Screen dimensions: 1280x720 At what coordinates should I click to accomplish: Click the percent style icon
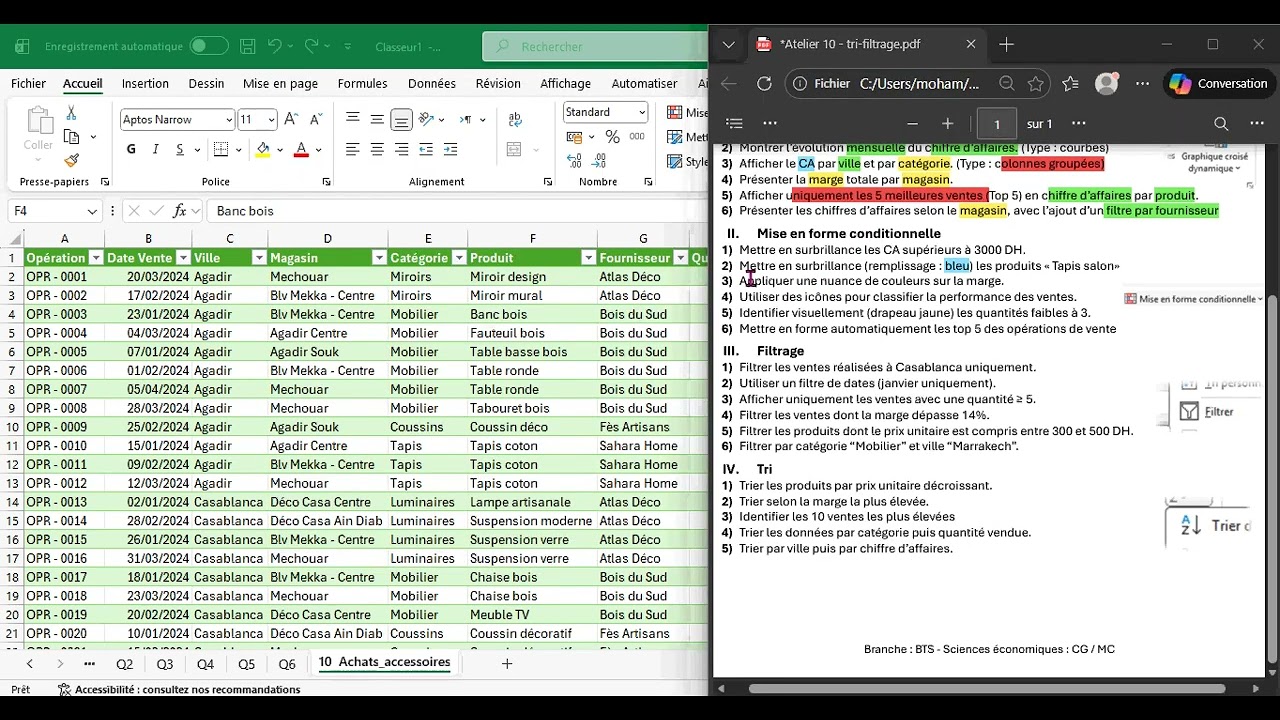[612, 137]
